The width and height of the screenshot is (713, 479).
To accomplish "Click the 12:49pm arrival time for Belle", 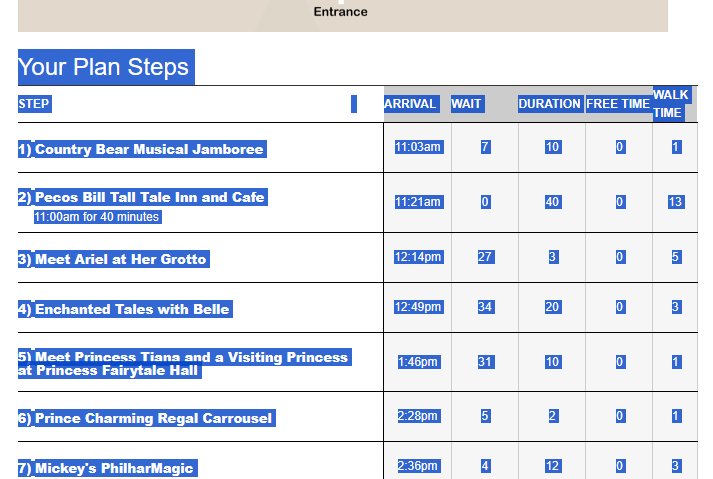I will point(418,306).
